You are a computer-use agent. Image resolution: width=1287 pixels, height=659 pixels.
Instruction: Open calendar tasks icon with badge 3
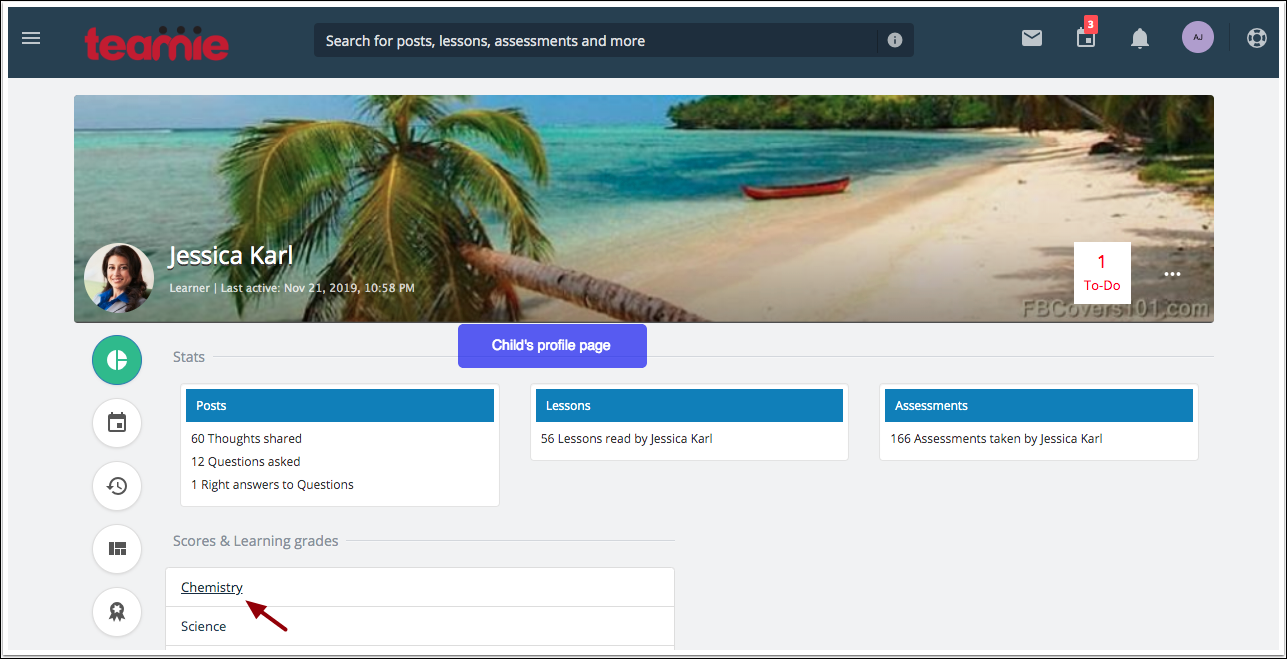[x=1086, y=36]
